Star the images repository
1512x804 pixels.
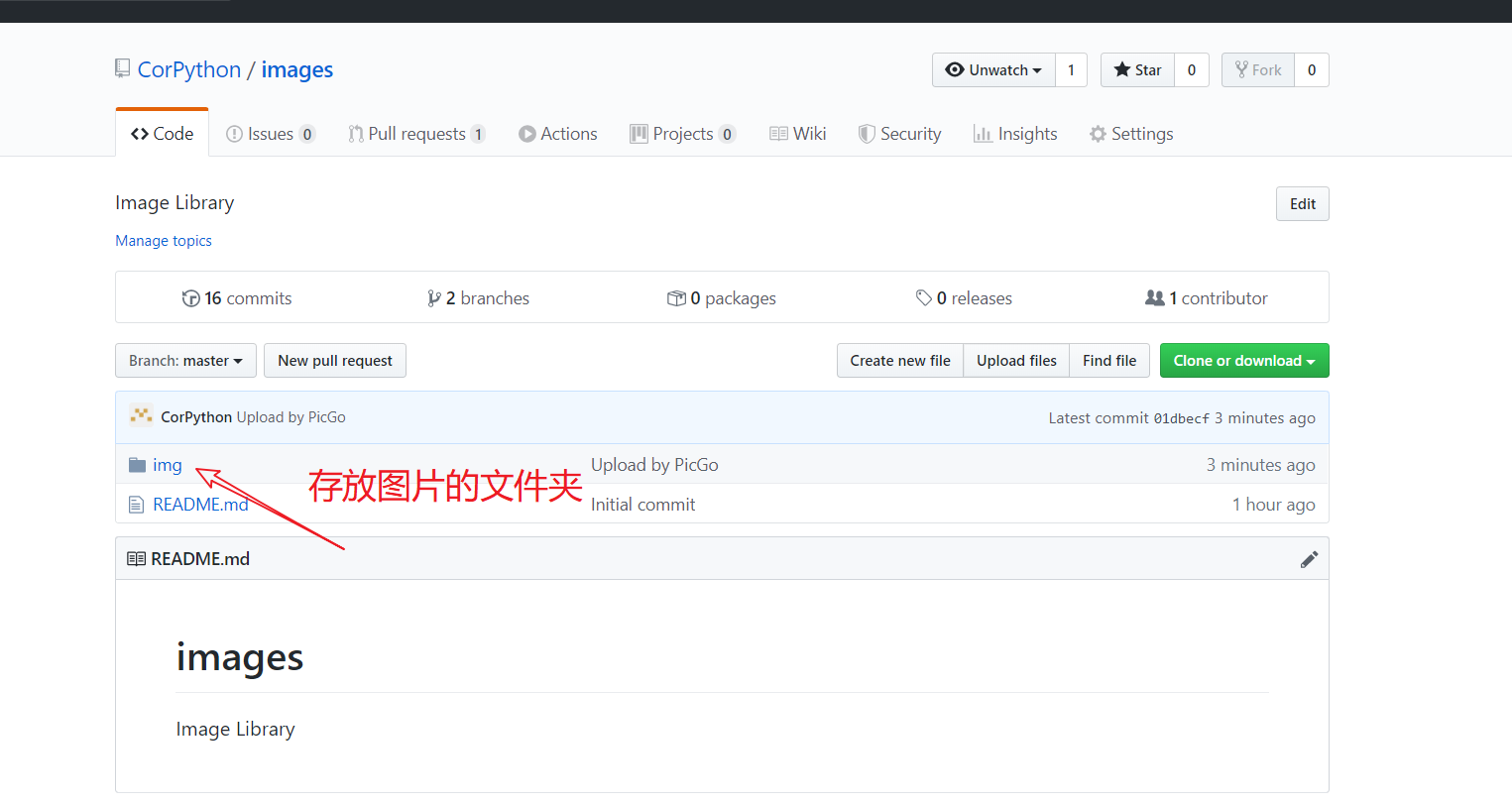click(1137, 70)
